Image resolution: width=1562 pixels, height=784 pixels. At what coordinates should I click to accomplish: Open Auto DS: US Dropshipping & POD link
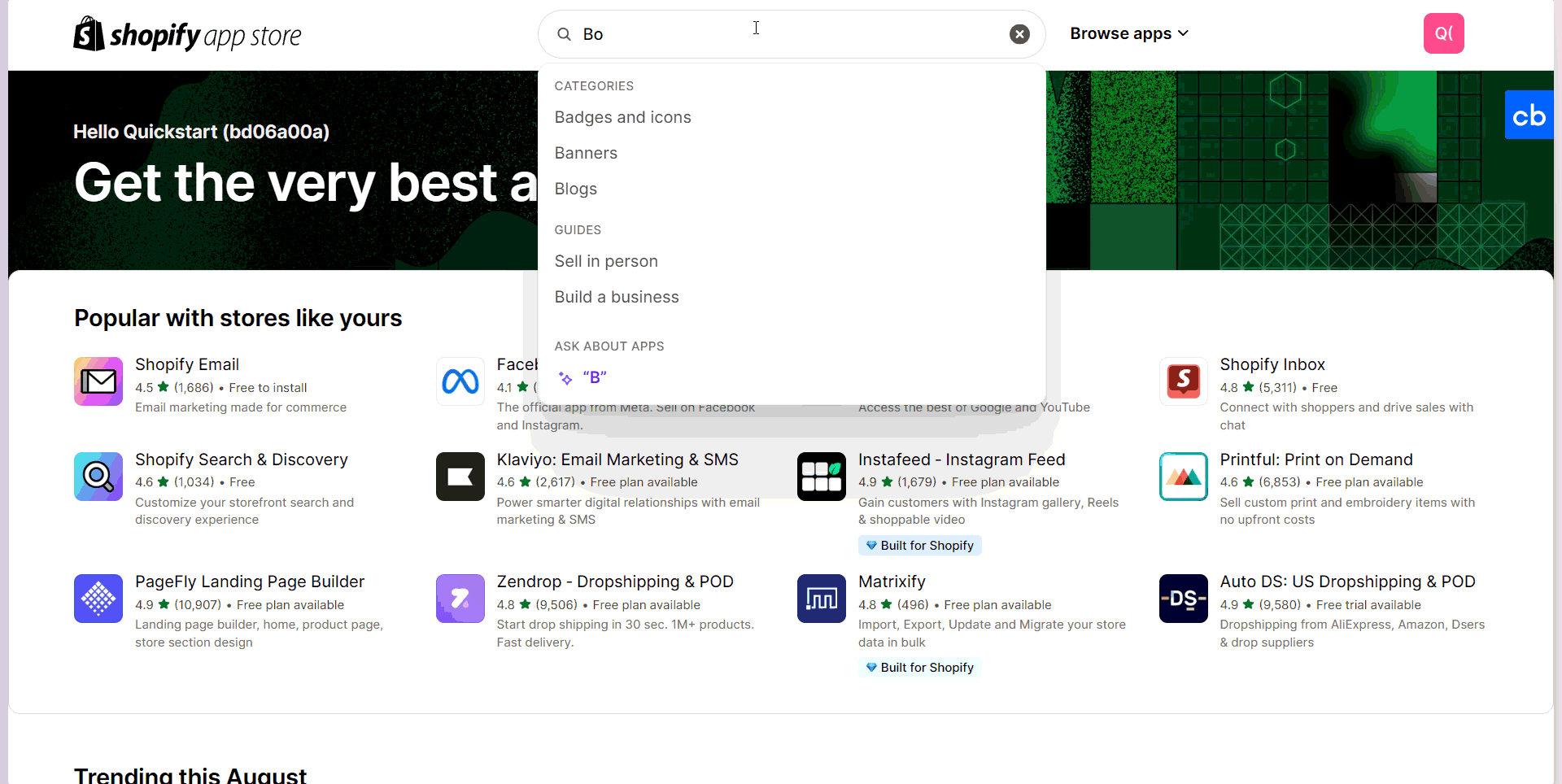pyautogui.click(x=1347, y=581)
